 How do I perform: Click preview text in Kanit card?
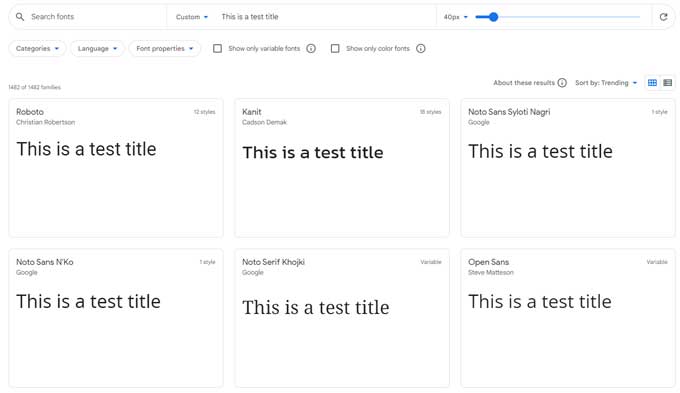[313, 153]
